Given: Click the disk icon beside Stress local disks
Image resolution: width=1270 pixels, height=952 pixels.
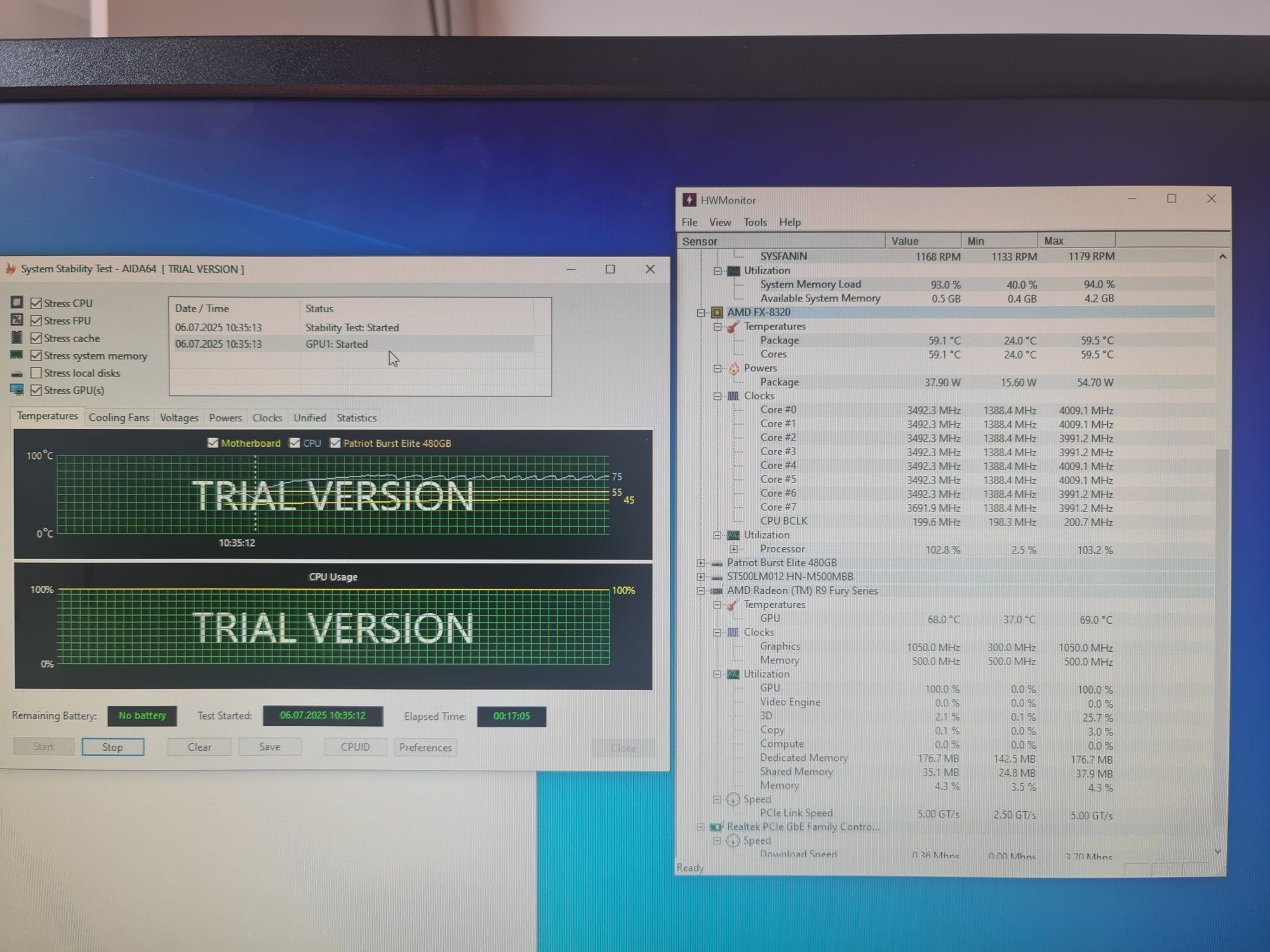Looking at the screenshot, I should (x=17, y=373).
